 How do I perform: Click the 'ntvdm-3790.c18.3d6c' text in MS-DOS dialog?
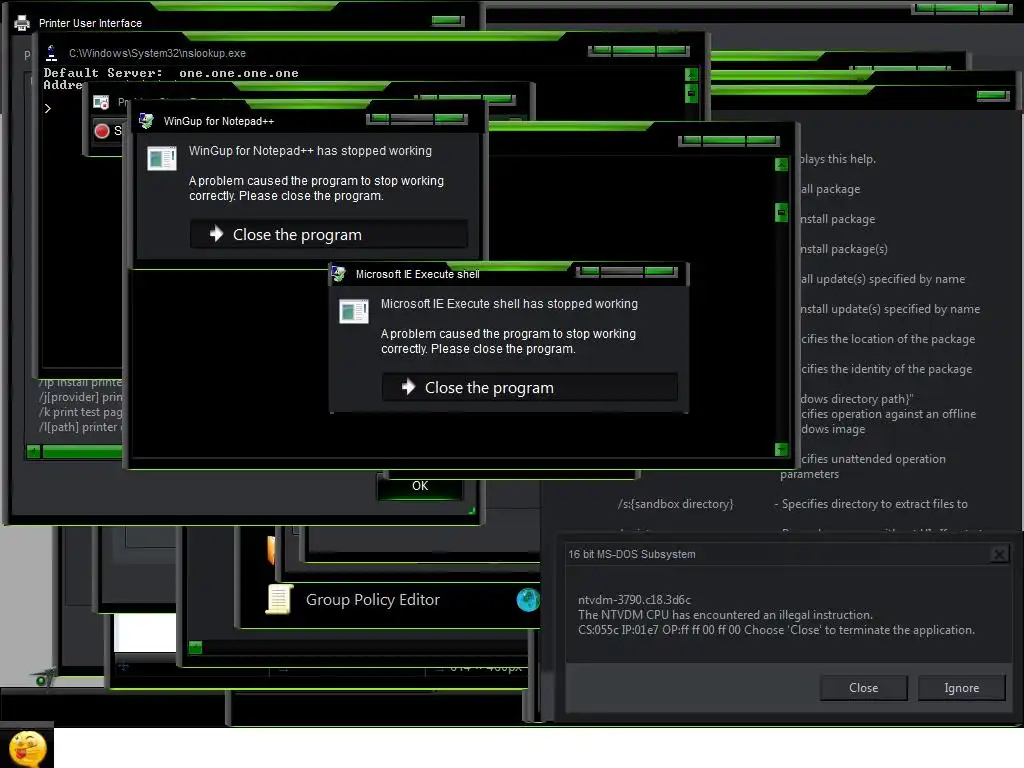(x=634, y=600)
